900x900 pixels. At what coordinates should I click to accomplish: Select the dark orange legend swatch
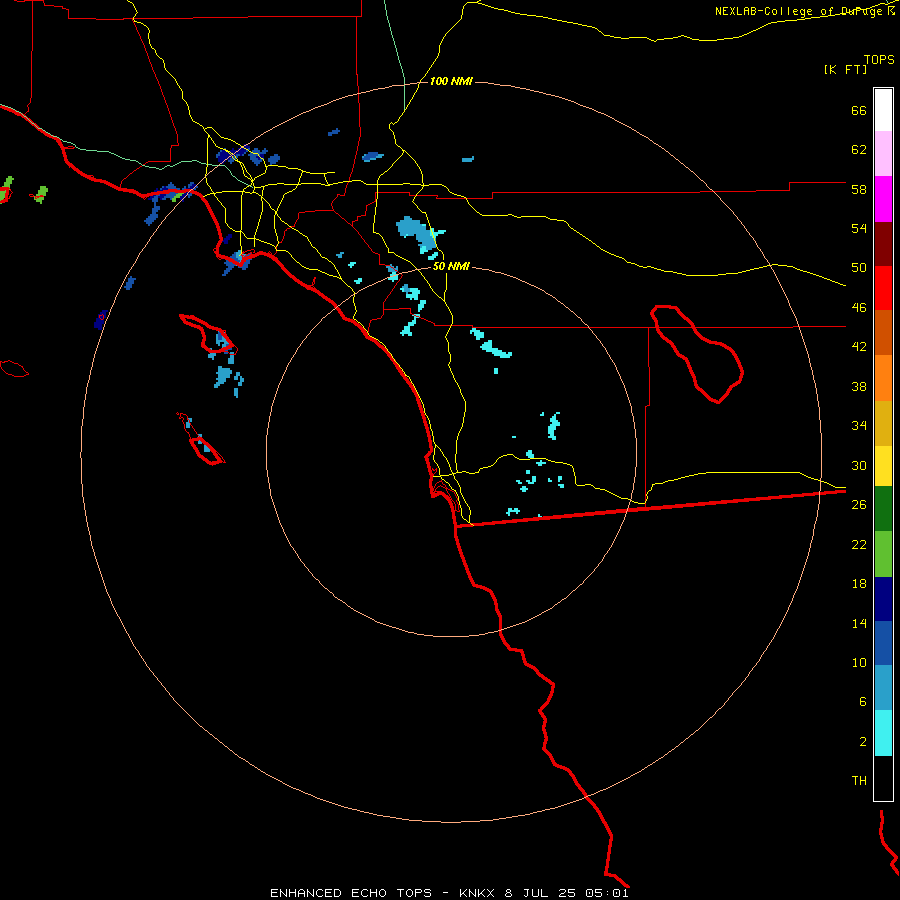[x=883, y=333]
